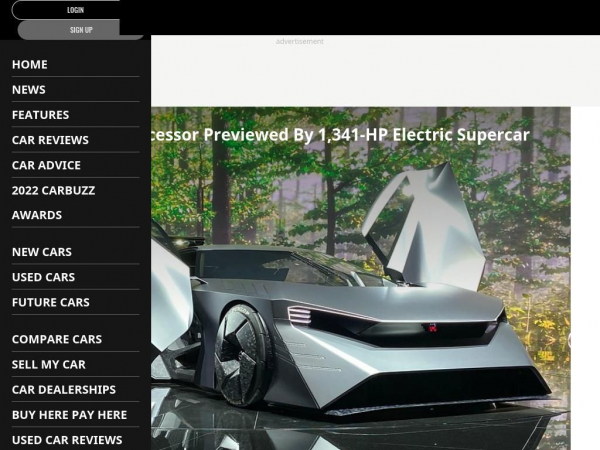The height and width of the screenshot is (450, 600).
Task: Select BUY HERE PAY HERE option
Action: (69, 414)
